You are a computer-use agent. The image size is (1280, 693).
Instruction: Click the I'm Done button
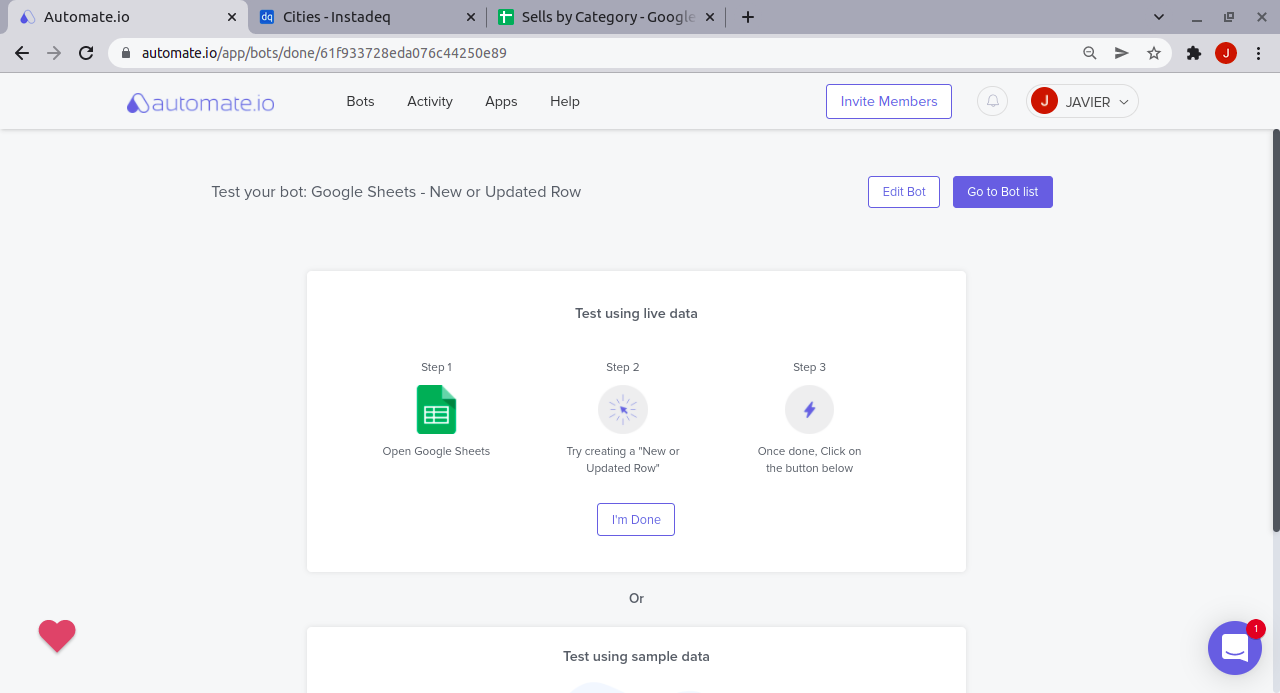(x=636, y=520)
